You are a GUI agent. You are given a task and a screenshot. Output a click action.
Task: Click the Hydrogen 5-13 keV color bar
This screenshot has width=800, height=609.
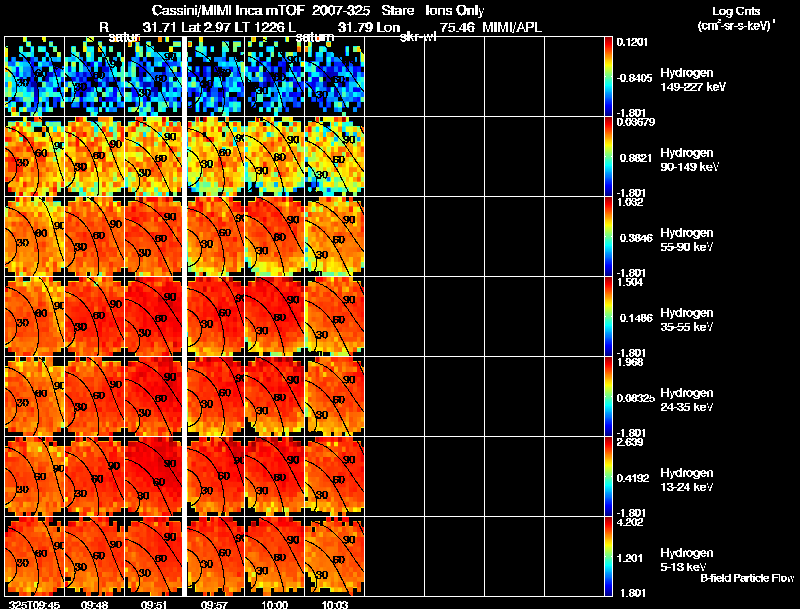(608, 556)
